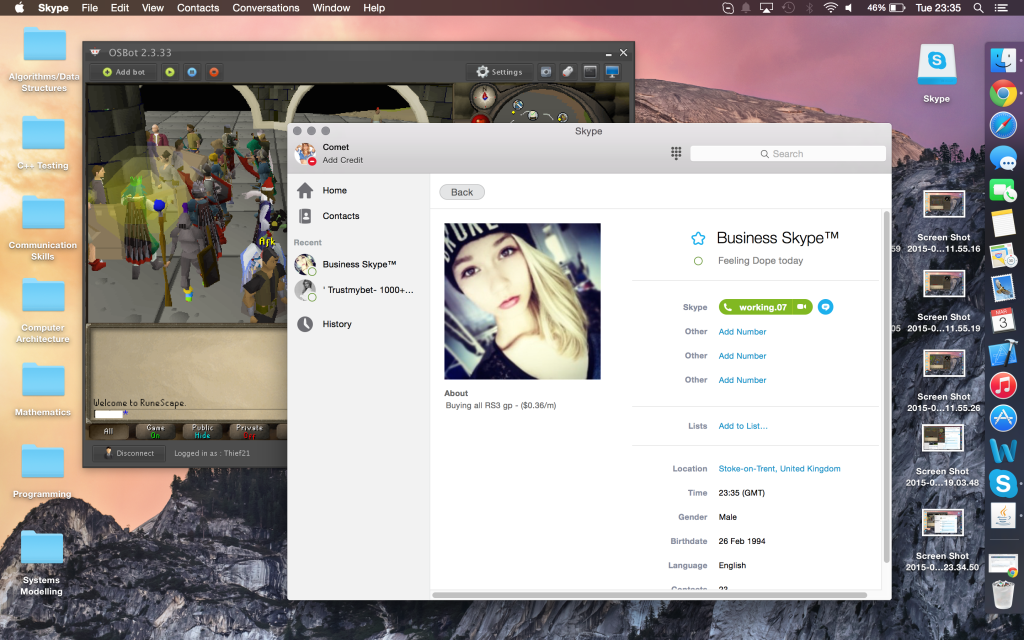Click the play bot button in OSBot

point(170,72)
